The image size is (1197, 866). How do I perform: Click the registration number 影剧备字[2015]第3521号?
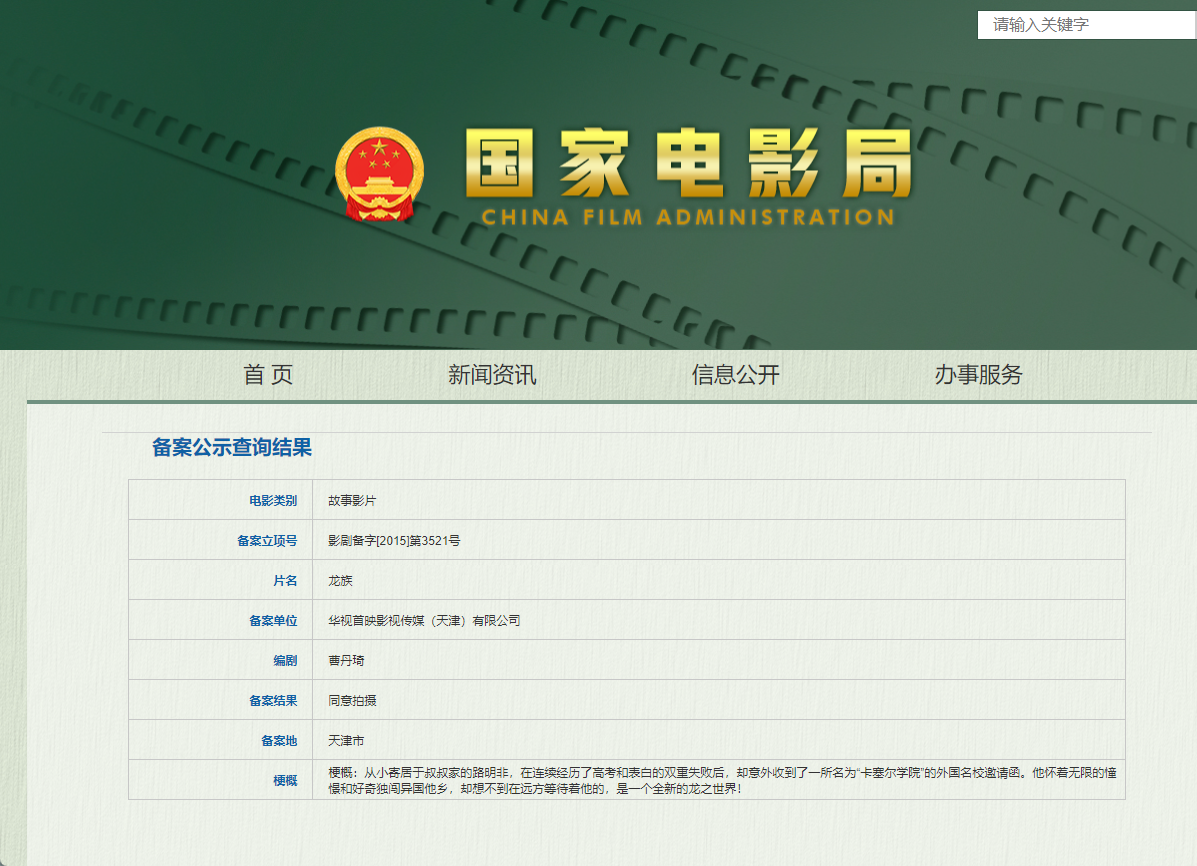point(394,541)
